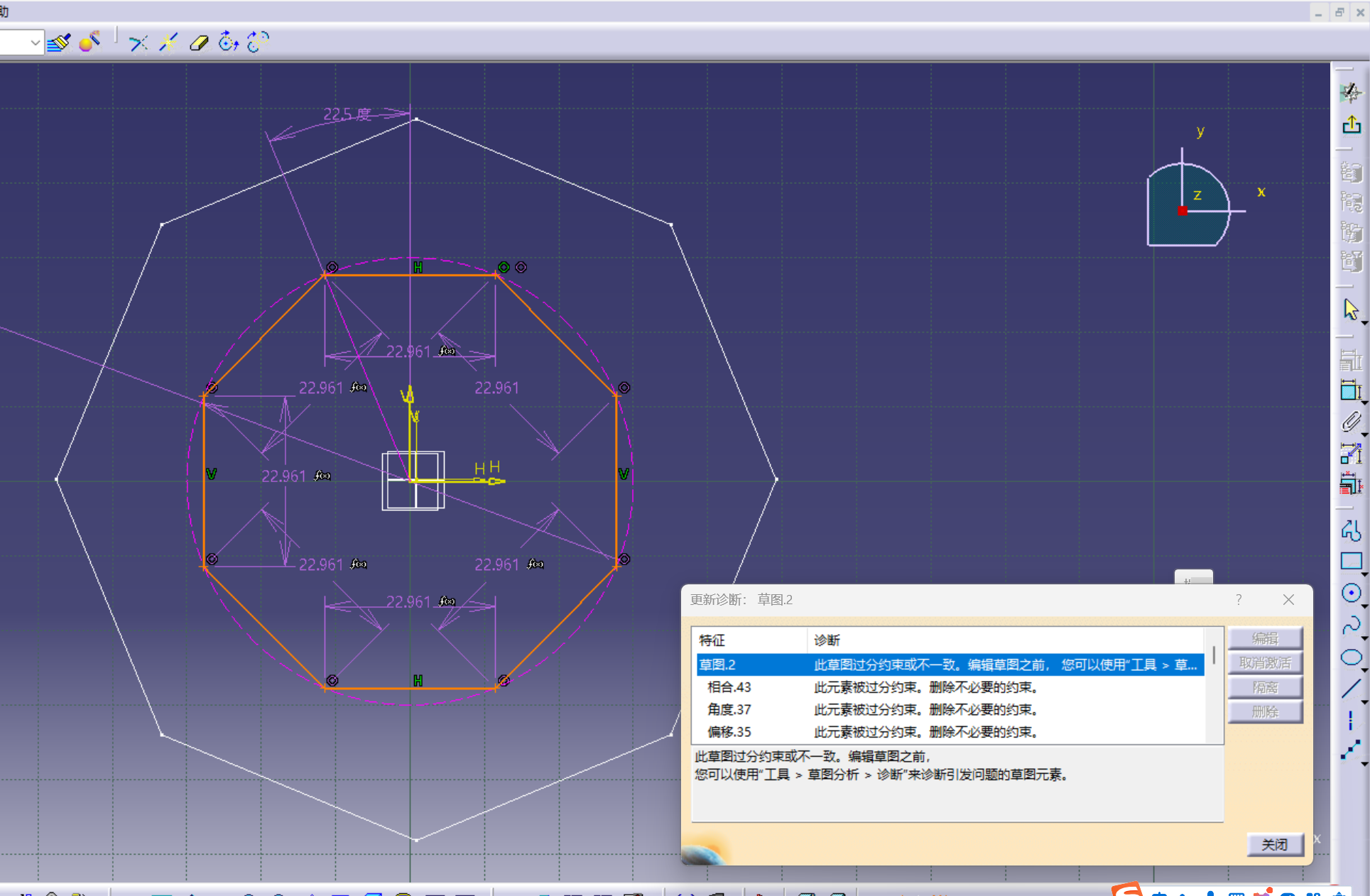Image resolution: width=1370 pixels, height=896 pixels.
Task: Click the Close Arc tool icon
Action: pyautogui.click(x=228, y=43)
